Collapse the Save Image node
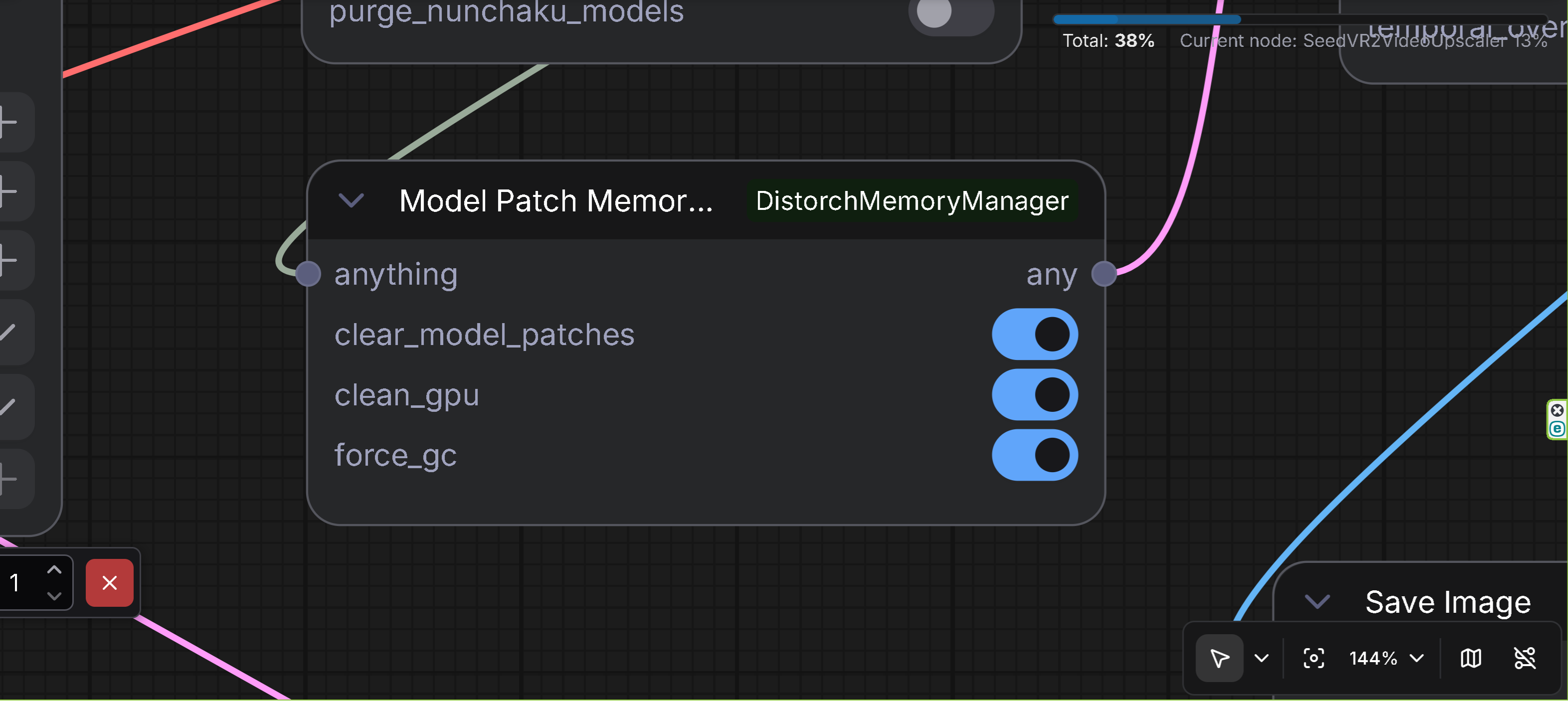Screen dimensions: 1568x705 1317,602
